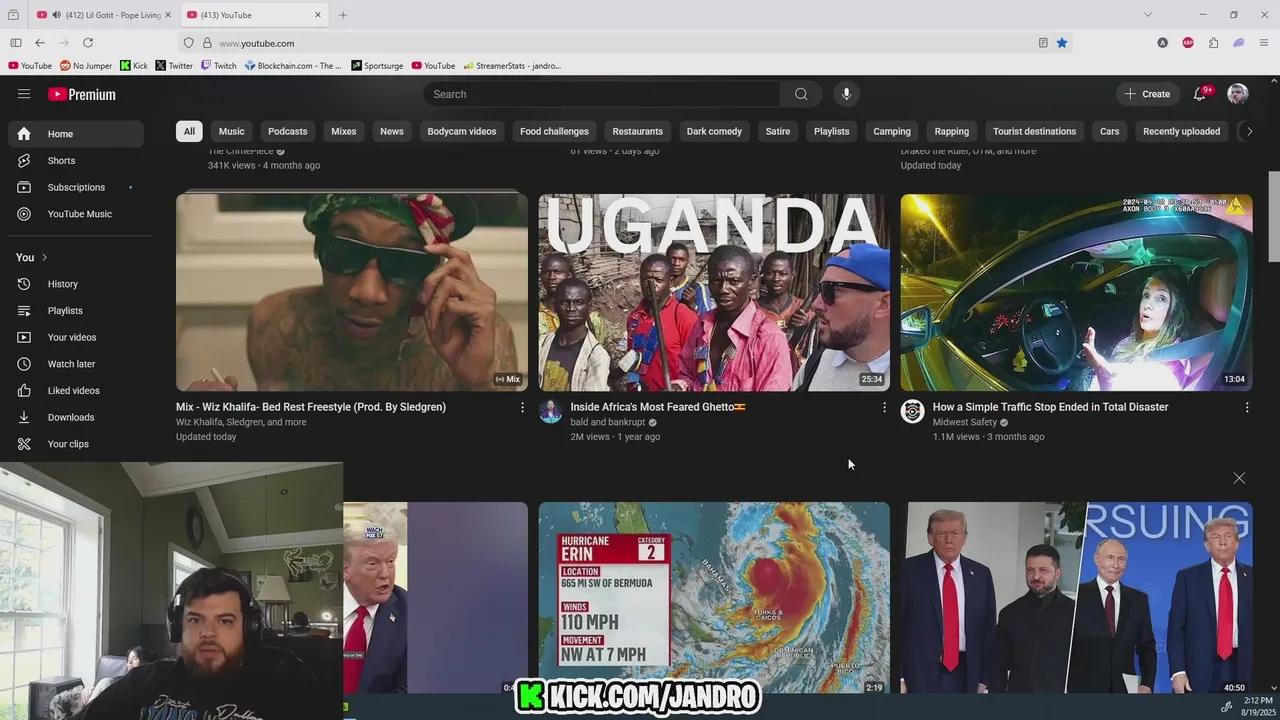1280x720 pixels.
Task: Open the list all tabs dropdown
Action: pyautogui.click(x=1148, y=15)
